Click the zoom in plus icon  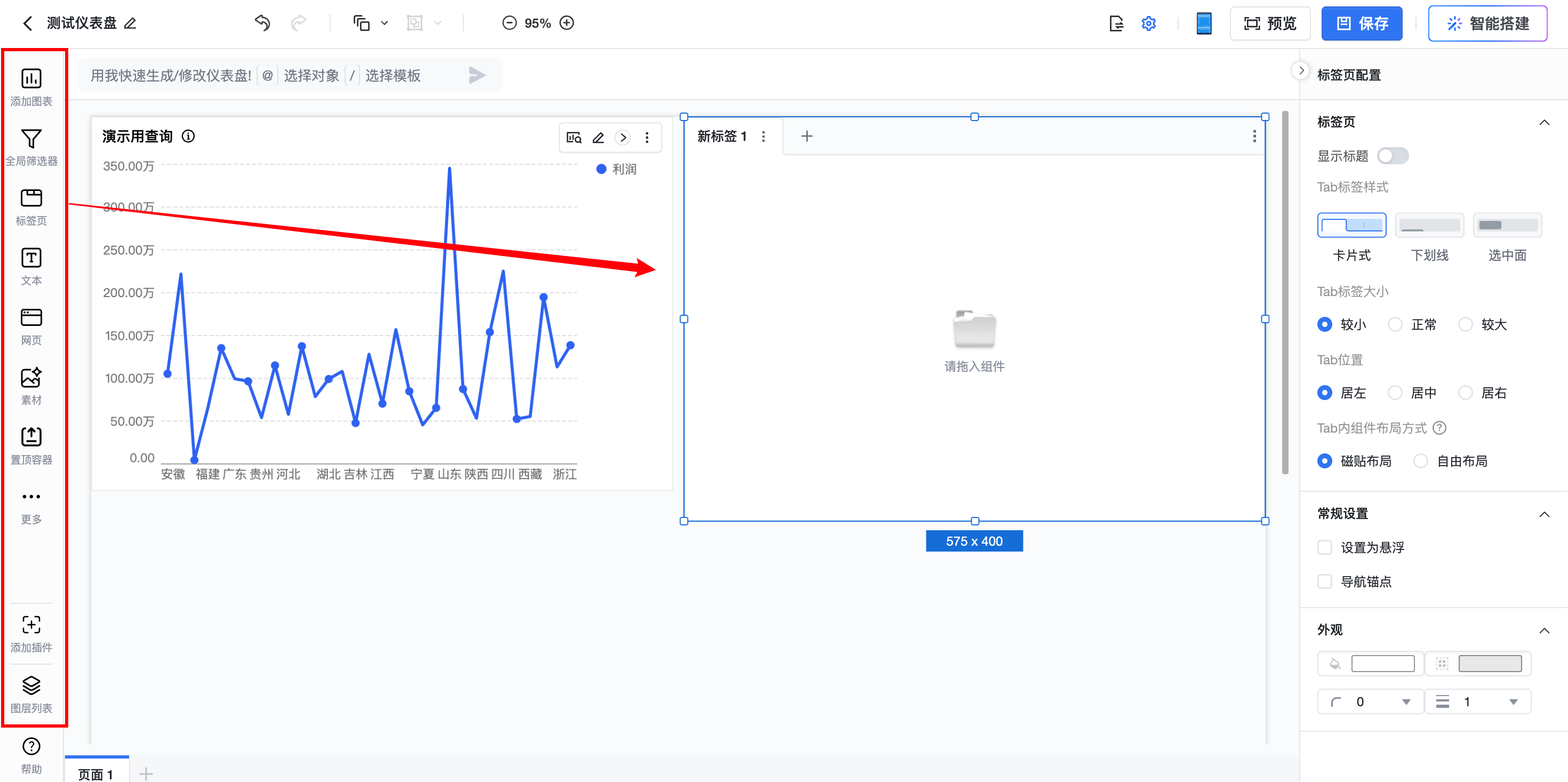(x=567, y=23)
